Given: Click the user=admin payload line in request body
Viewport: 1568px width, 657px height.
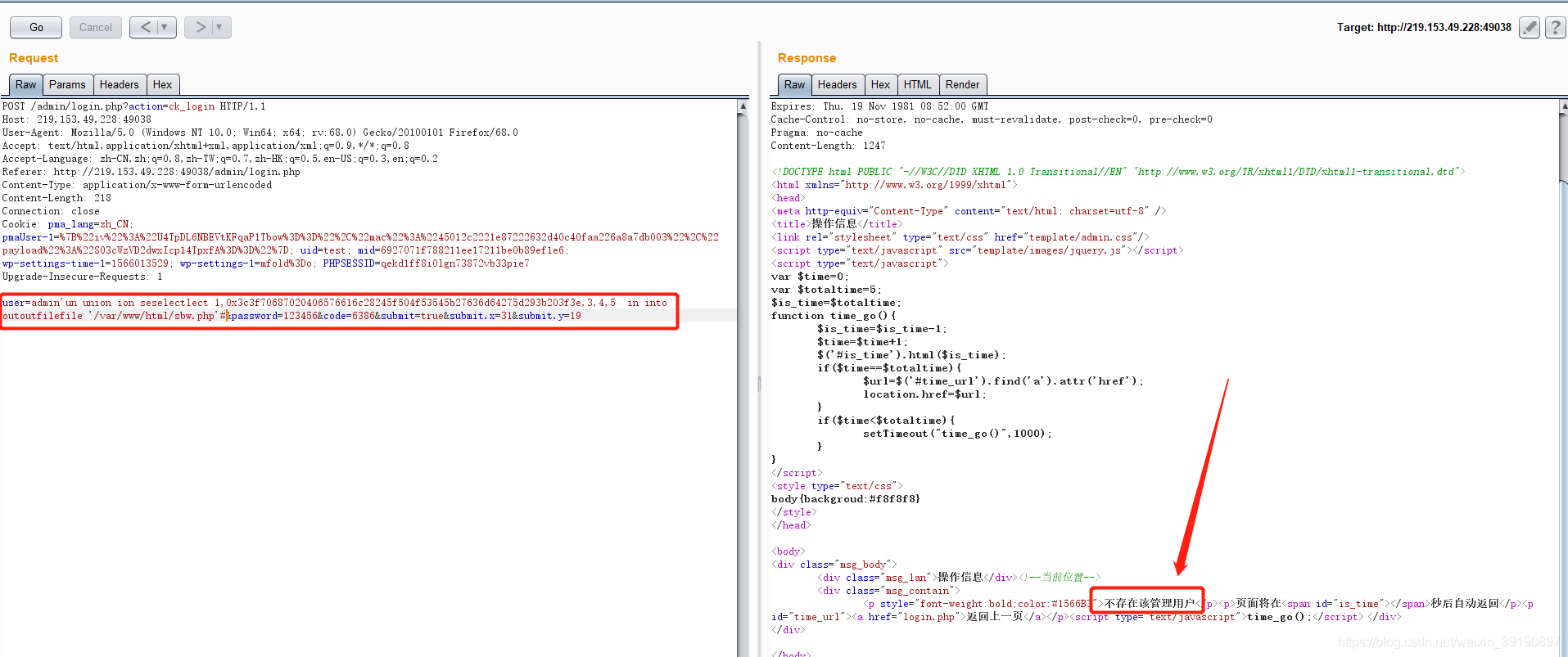Looking at the screenshot, I should [335, 303].
